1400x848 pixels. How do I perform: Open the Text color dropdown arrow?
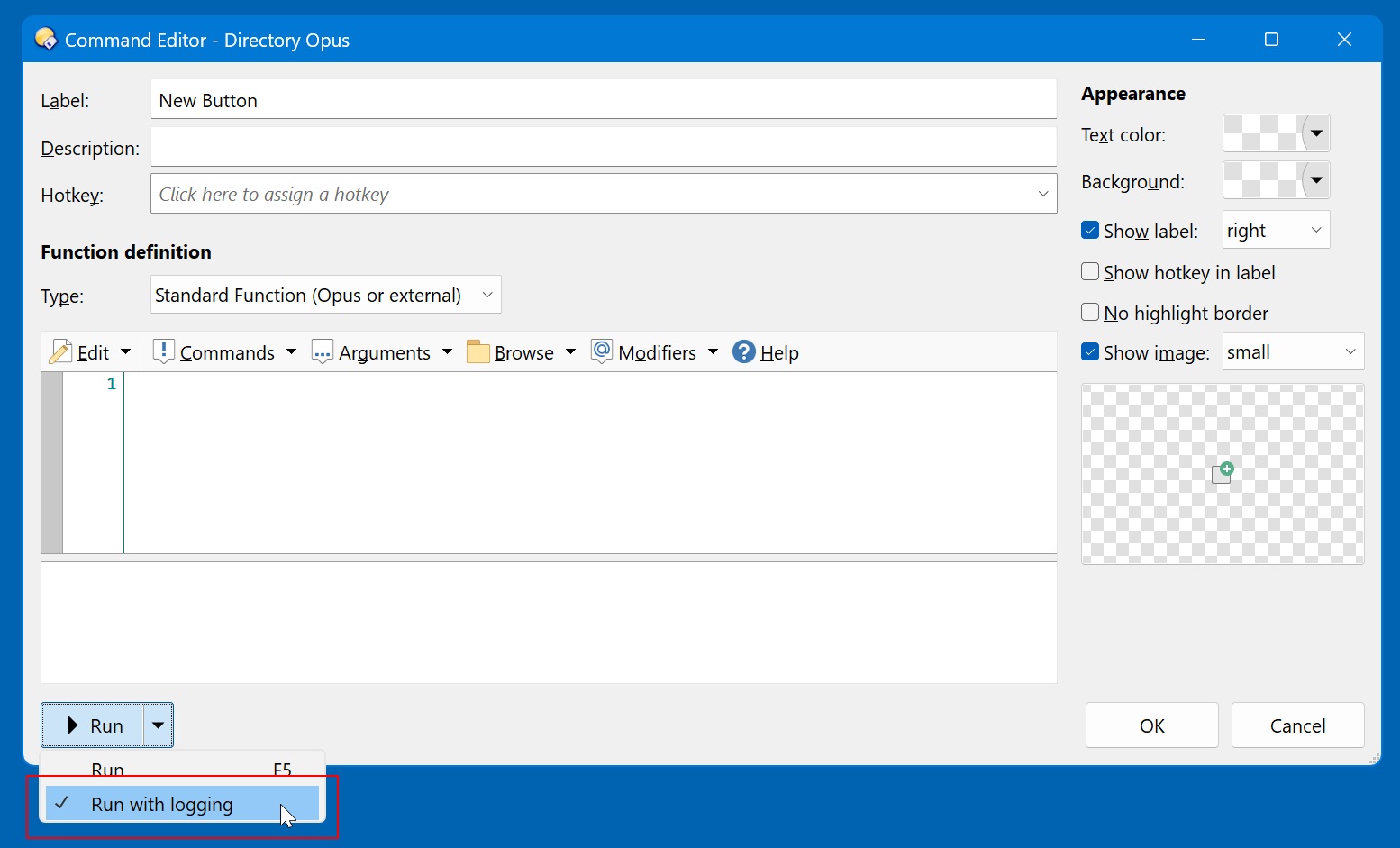1316,133
